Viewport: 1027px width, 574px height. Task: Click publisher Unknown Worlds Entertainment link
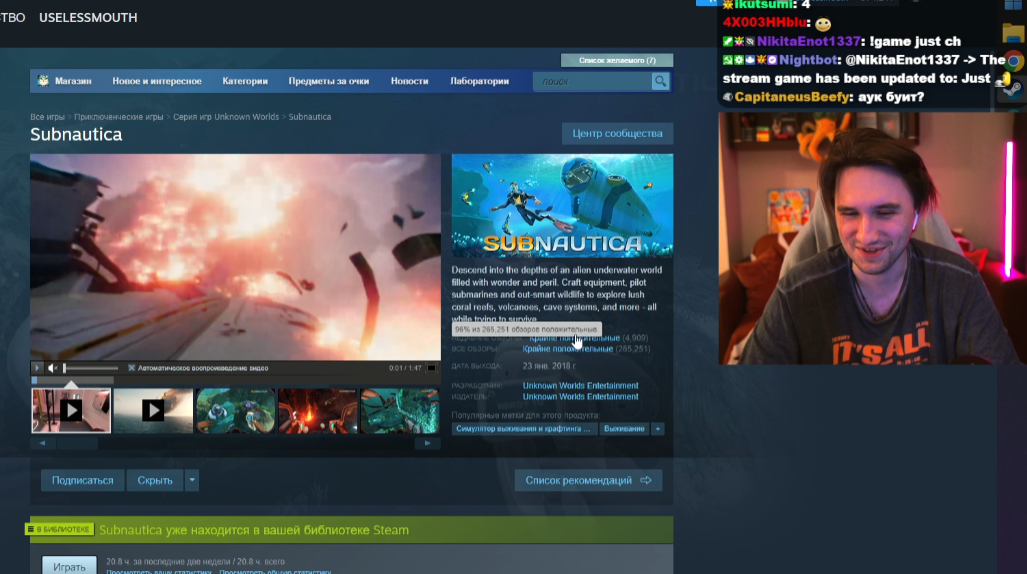pos(580,396)
